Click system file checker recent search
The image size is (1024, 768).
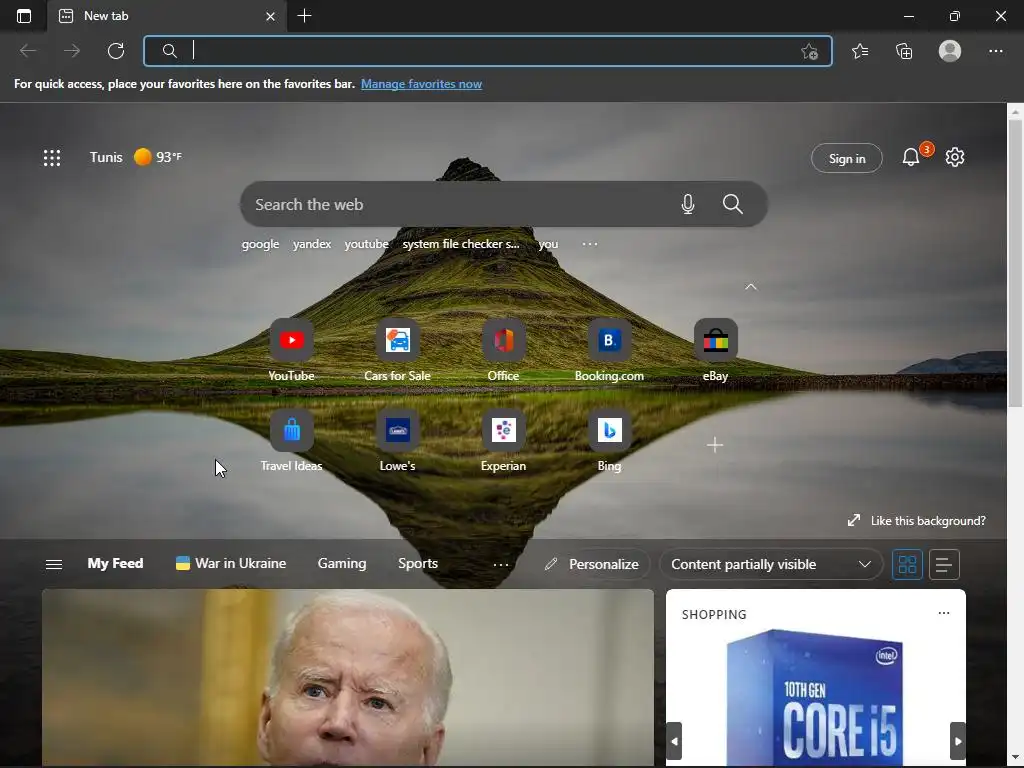(x=461, y=244)
